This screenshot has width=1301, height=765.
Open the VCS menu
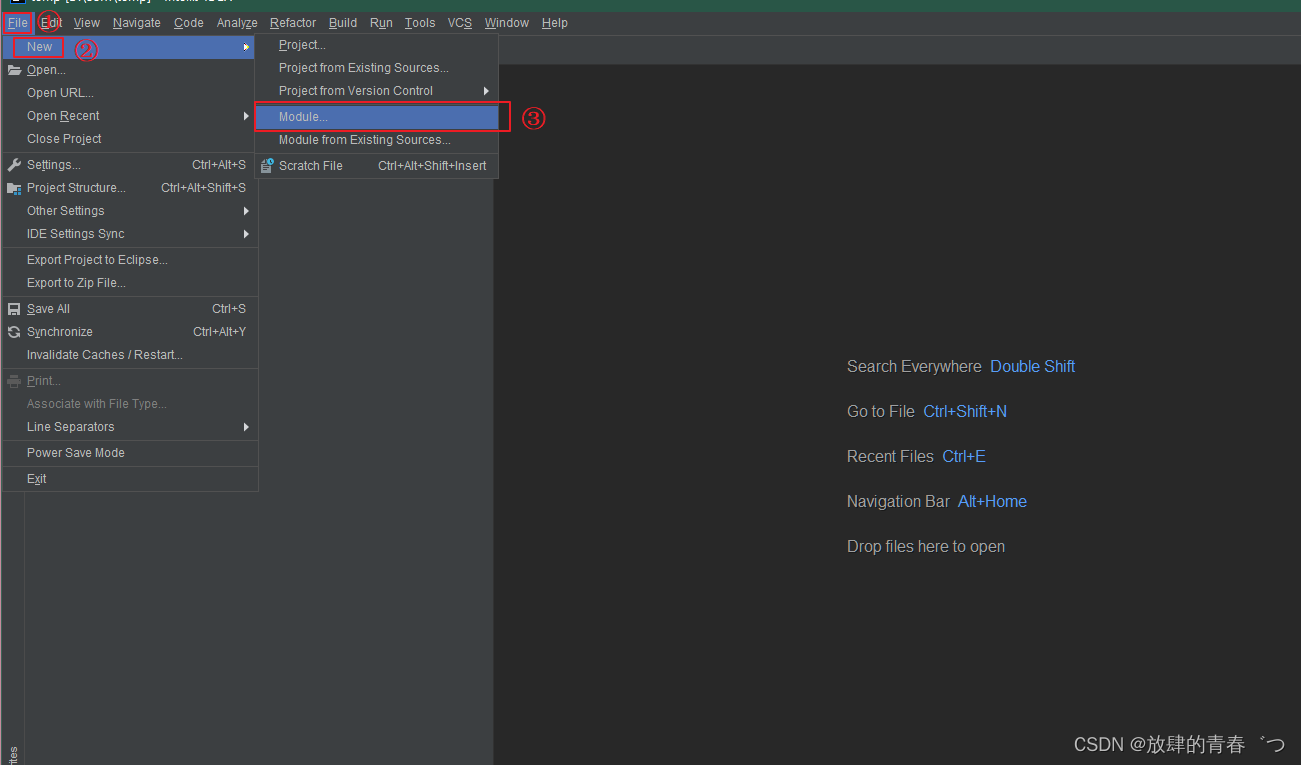tap(460, 23)
